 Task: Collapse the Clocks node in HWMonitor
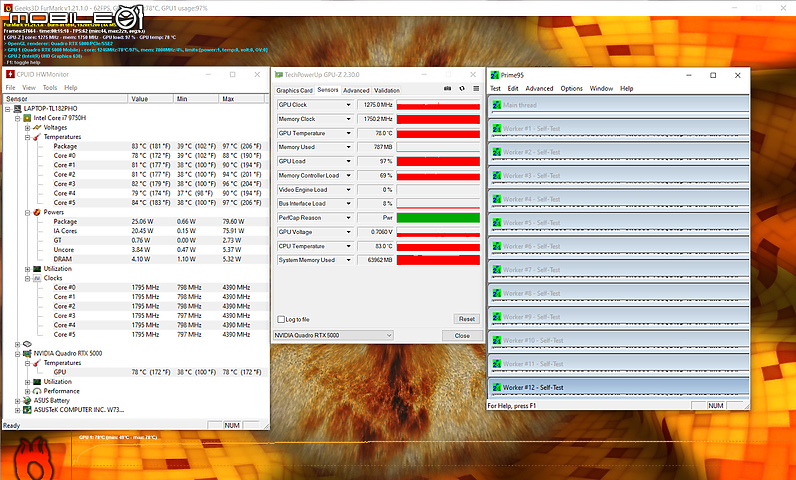click(x=27, y=279)
